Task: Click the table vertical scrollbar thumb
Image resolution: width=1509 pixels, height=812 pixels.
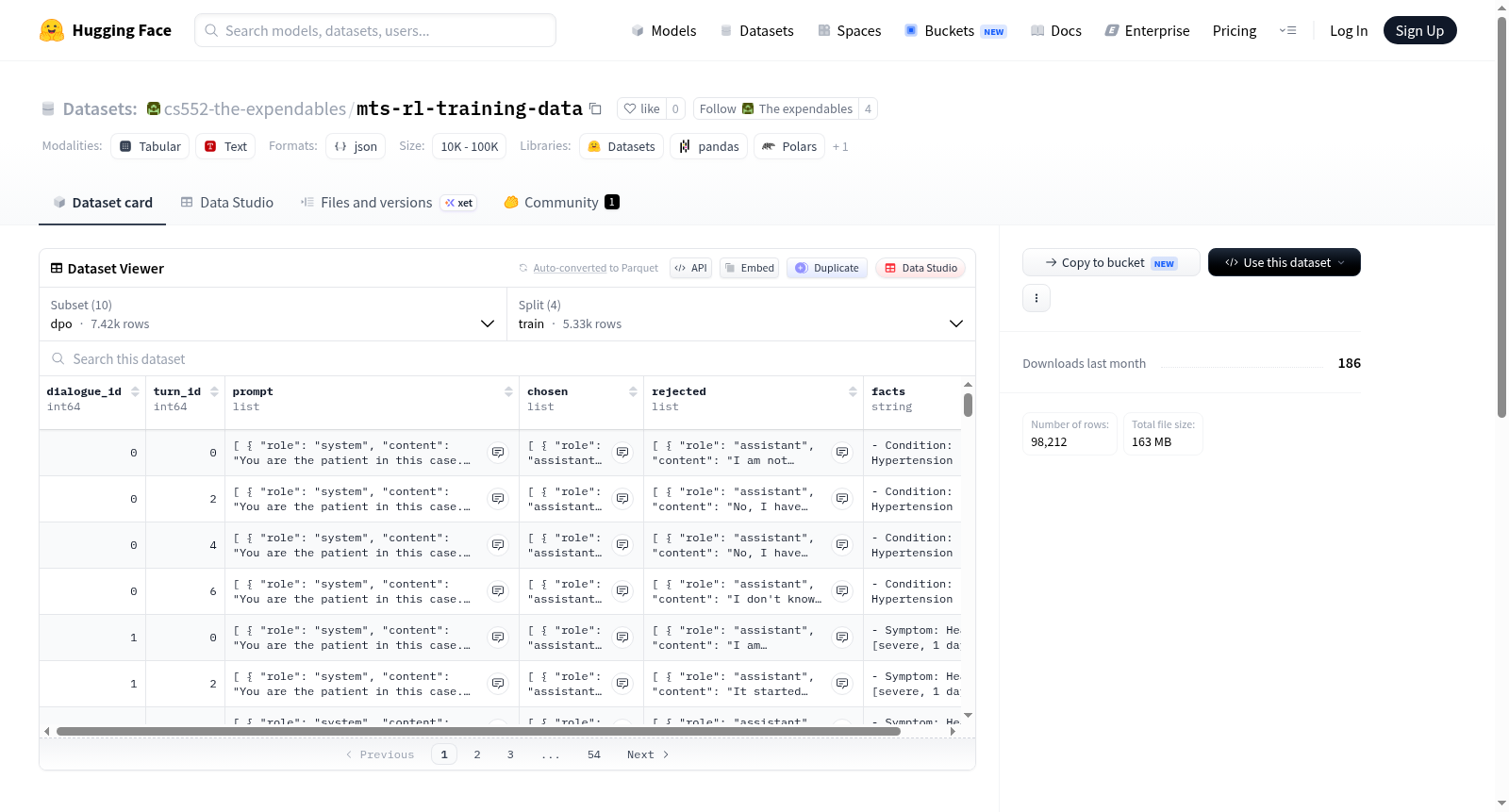Action: (x=968, y=405)
